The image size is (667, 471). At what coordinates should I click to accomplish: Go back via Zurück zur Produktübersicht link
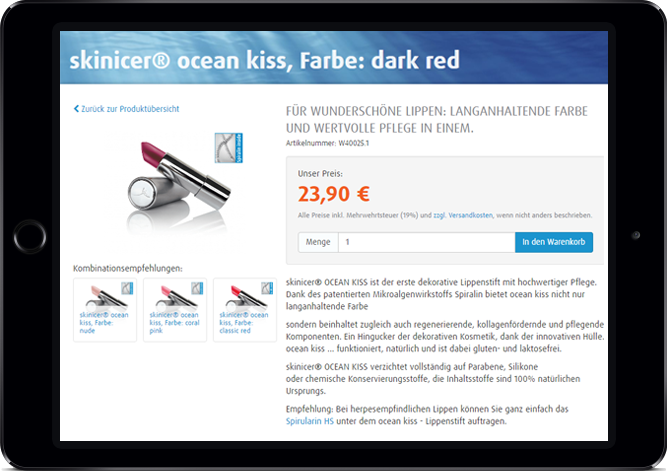130,109
